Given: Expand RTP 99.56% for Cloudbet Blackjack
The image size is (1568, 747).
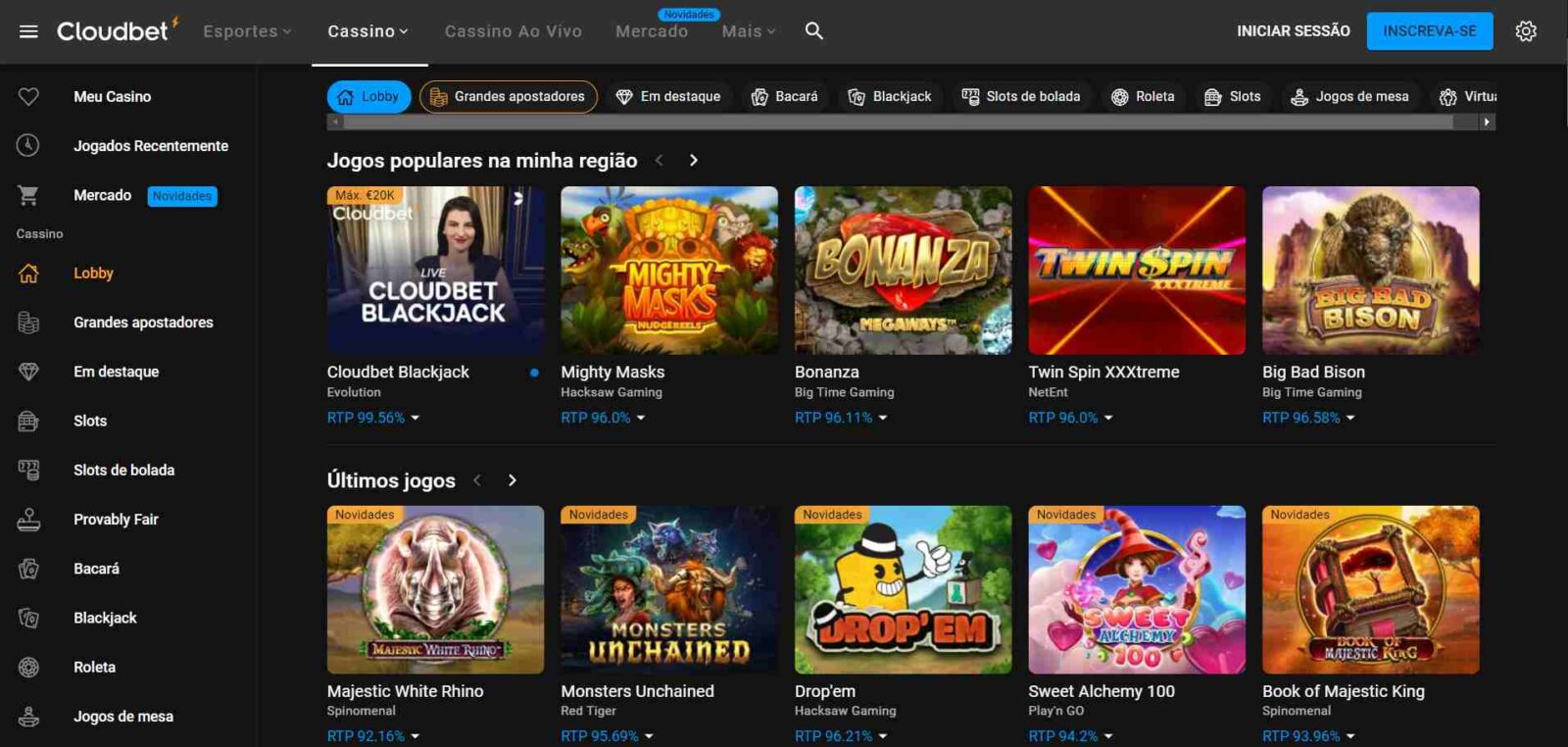Looking at the screenshot, I should coord(373,418).
